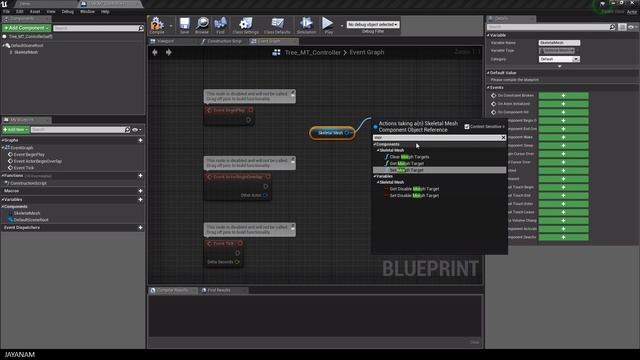Click the Variable Name field SkeletalMesh
Screen dimensions: 640x360
pyautogui.click(x=559, y=42)
